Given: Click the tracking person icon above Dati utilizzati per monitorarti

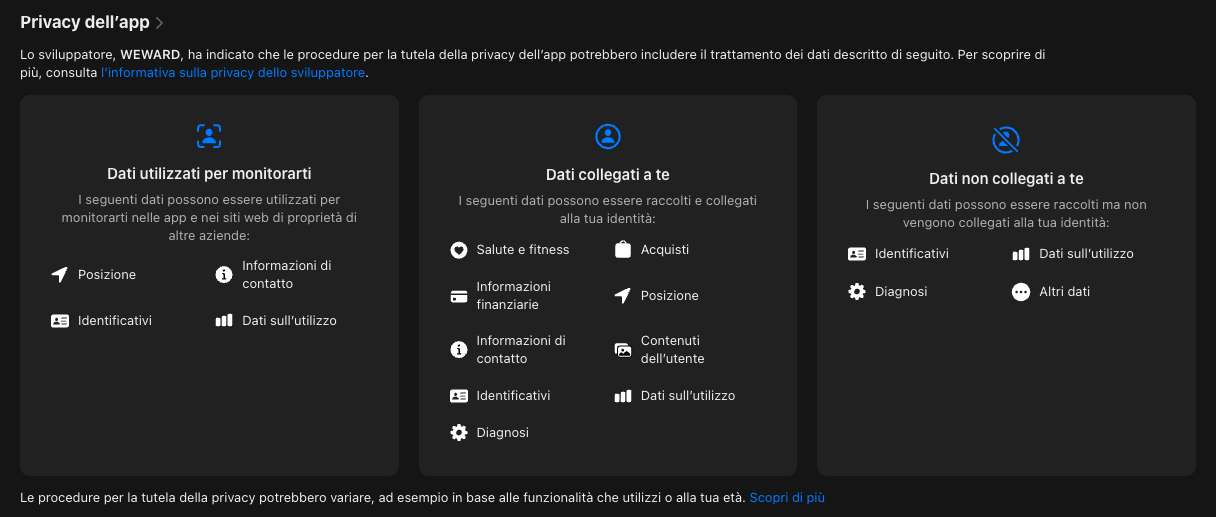Looking at the screenshot, I should point(209,136).
